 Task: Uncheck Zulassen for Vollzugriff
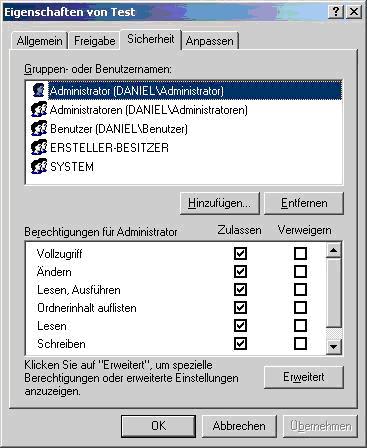coord(240,253)
